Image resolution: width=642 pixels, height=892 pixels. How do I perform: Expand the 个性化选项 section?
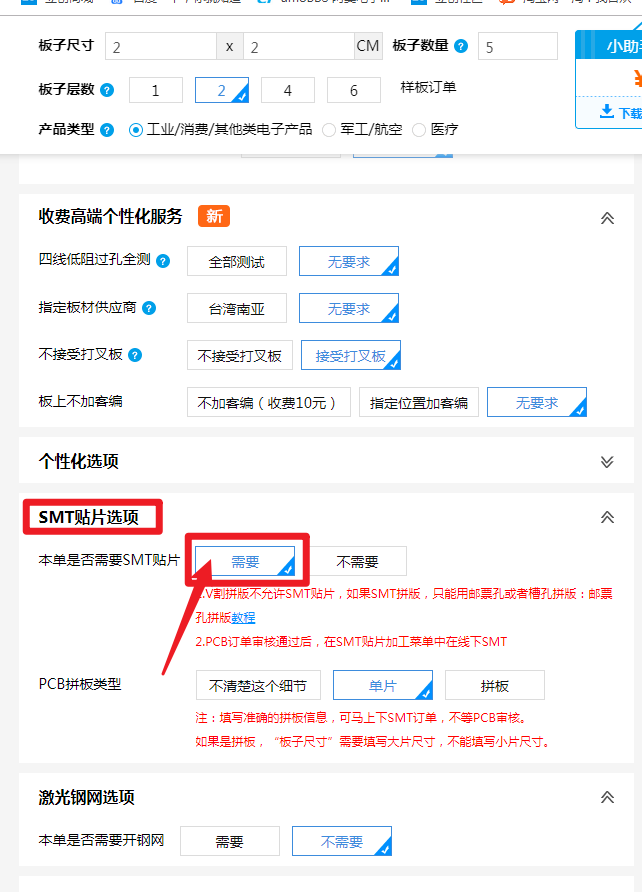click(606, 462)
